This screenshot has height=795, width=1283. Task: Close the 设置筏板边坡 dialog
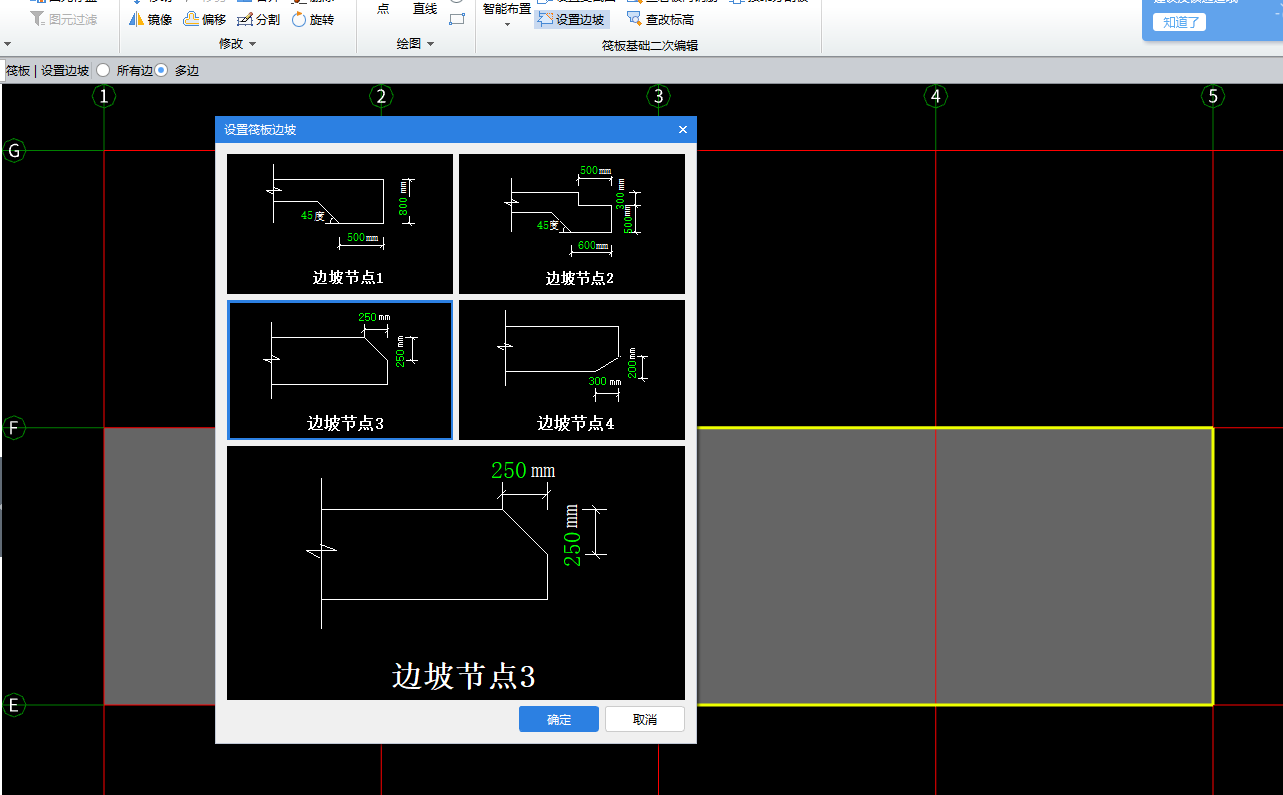683,130
